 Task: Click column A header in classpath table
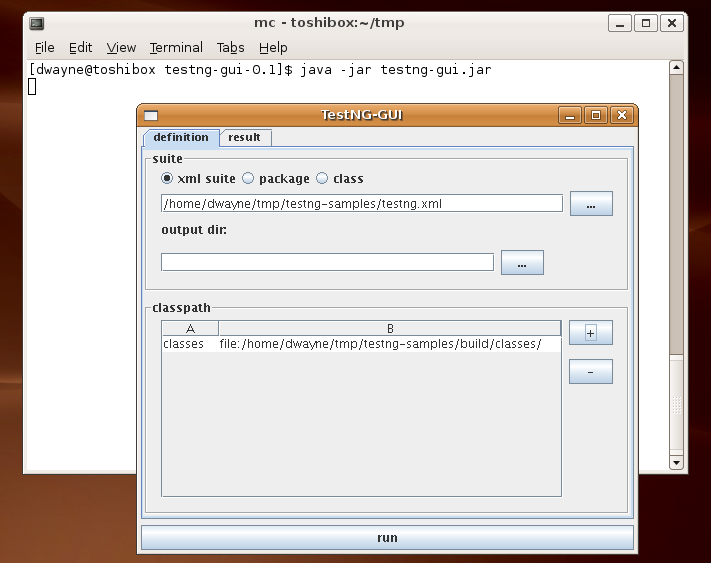click(x=190, y=328)
